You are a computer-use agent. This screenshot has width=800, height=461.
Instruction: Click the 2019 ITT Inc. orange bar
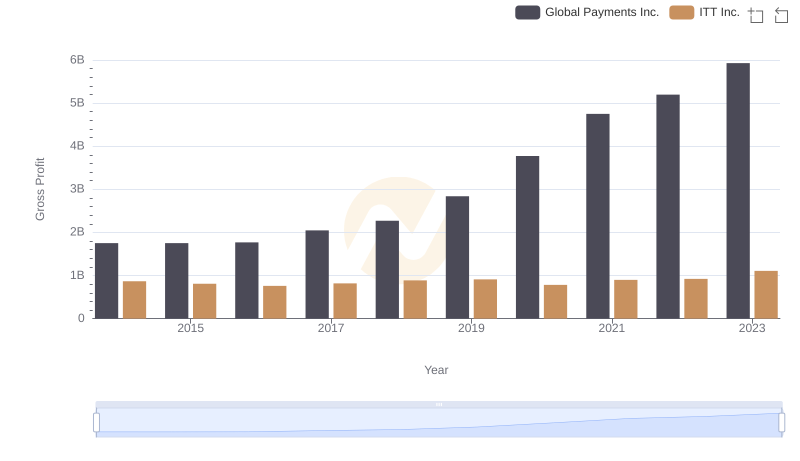[486, 299]
